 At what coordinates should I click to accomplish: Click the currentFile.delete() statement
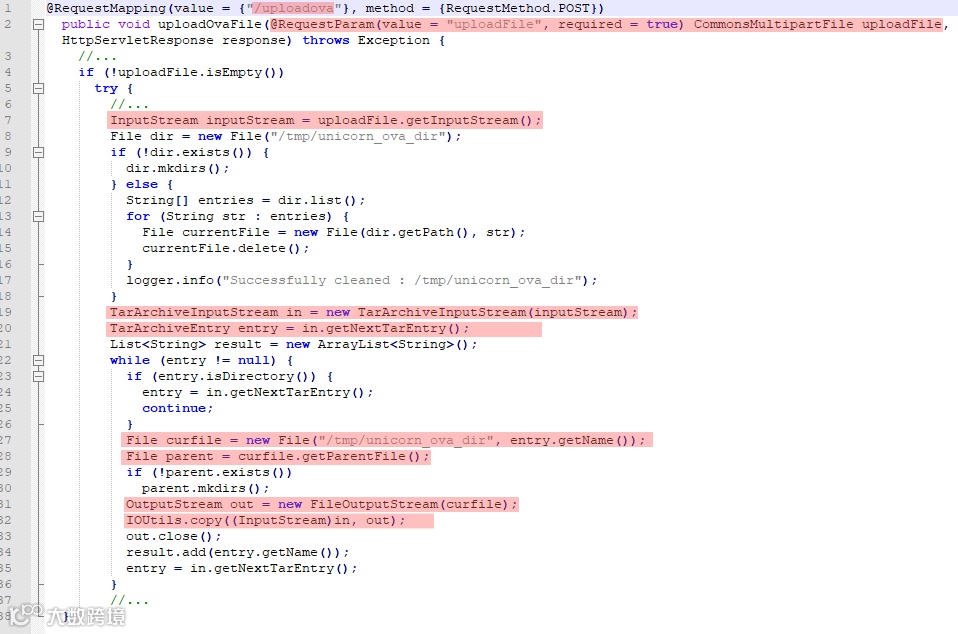225,249
